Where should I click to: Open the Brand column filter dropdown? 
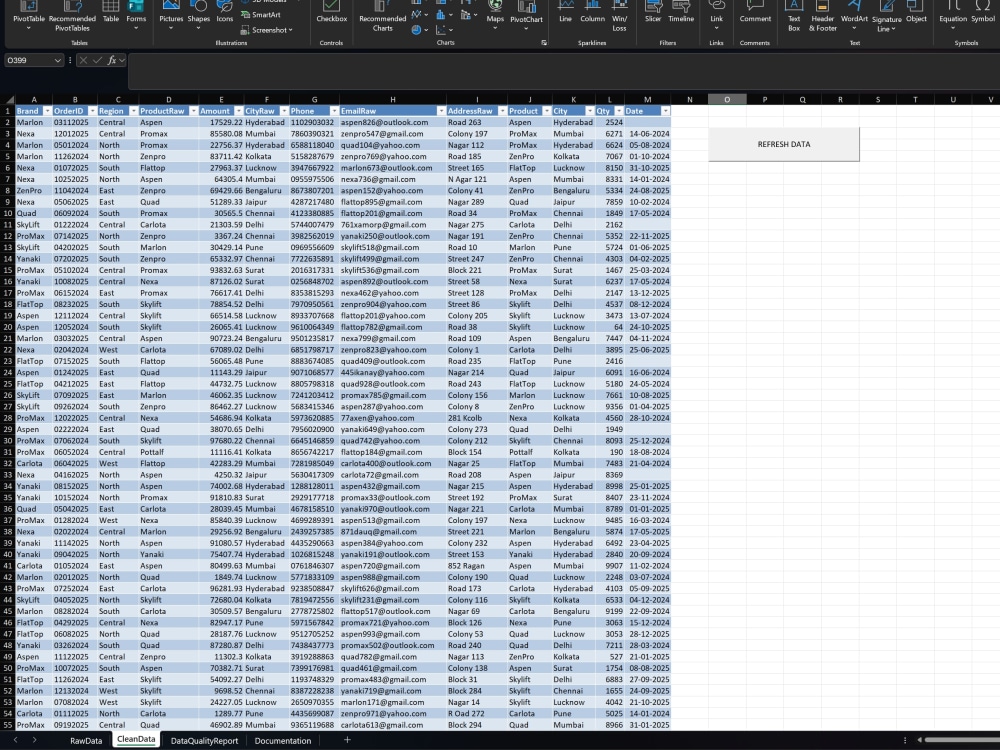[47, 111]
